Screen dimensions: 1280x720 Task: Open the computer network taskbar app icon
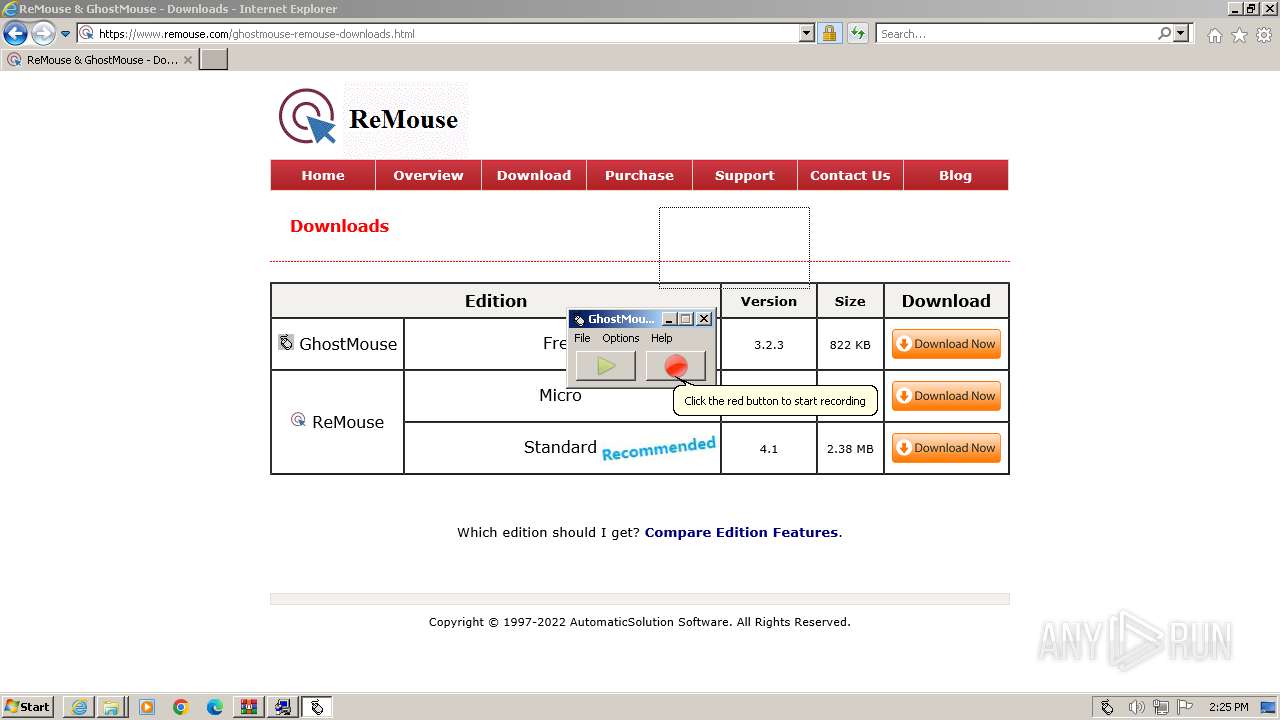click(x=283, y=707)
